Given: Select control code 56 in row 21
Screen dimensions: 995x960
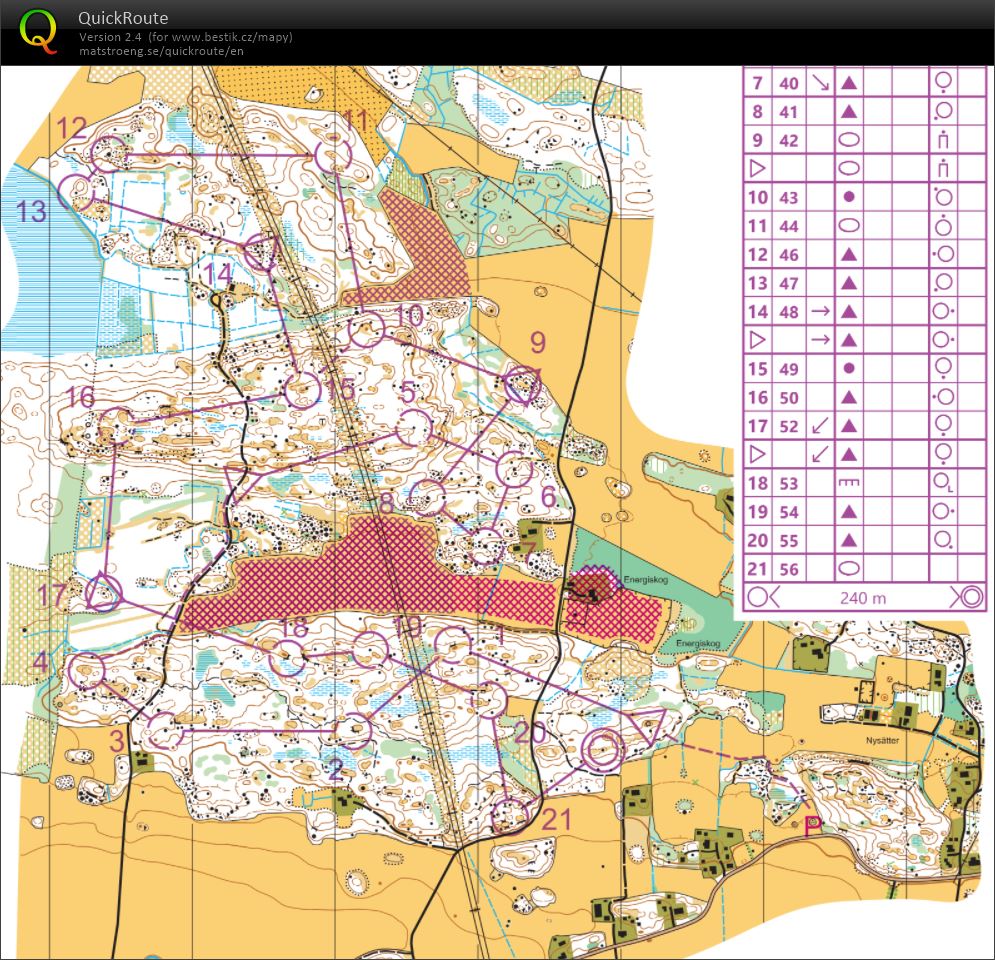Looking at the screenshot, I should coord(789,569).
